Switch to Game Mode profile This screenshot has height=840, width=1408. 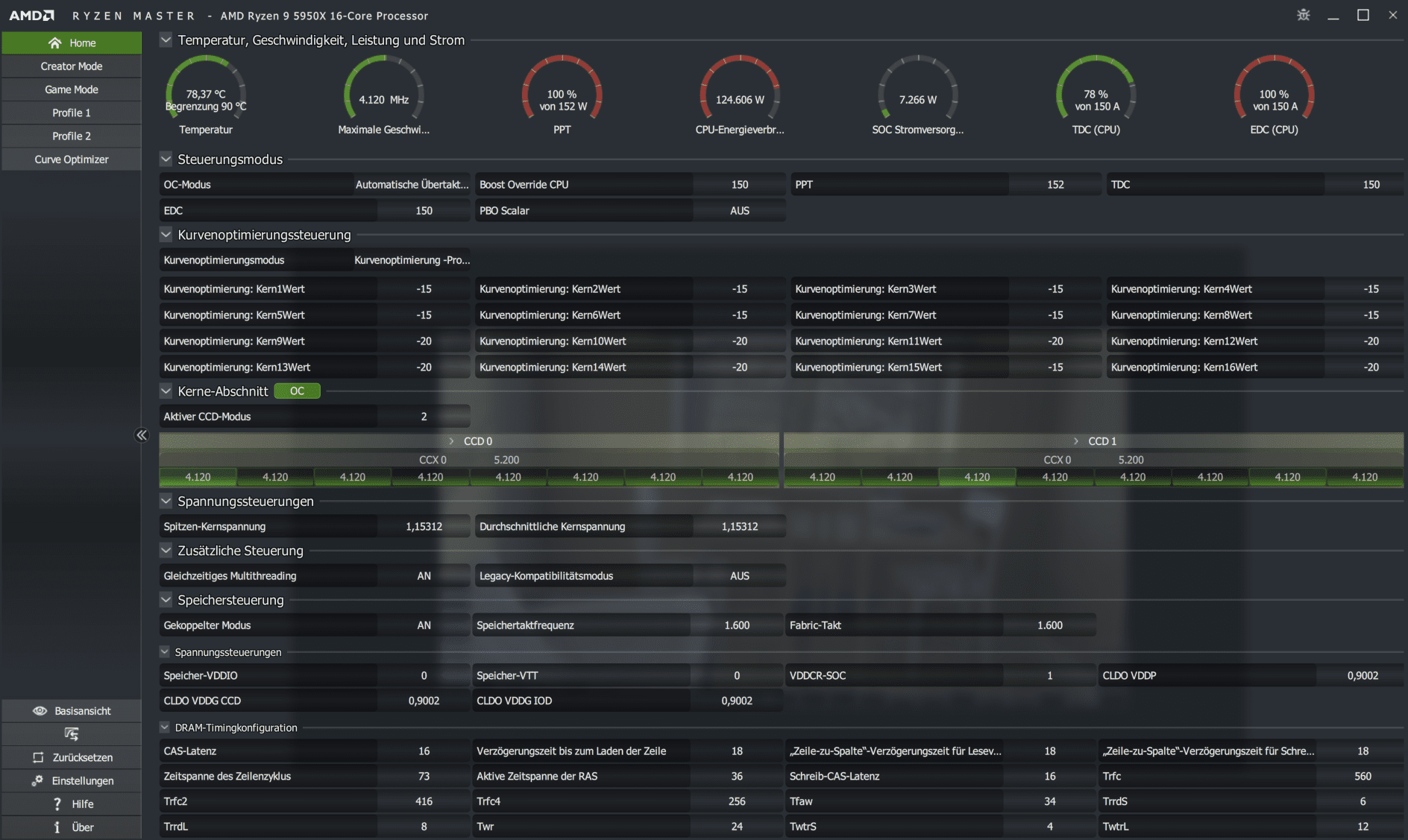(72, 89)
